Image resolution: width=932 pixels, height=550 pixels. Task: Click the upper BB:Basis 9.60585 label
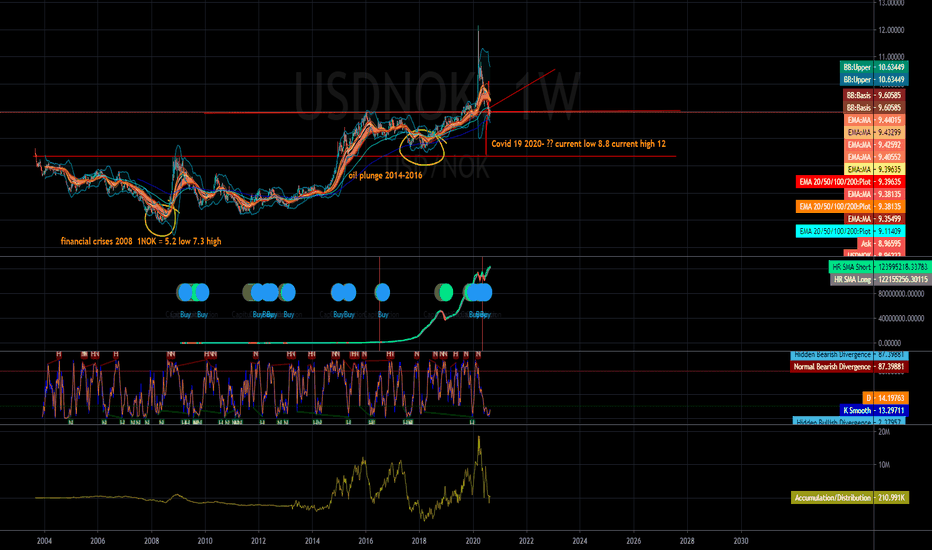pos(873,95)
